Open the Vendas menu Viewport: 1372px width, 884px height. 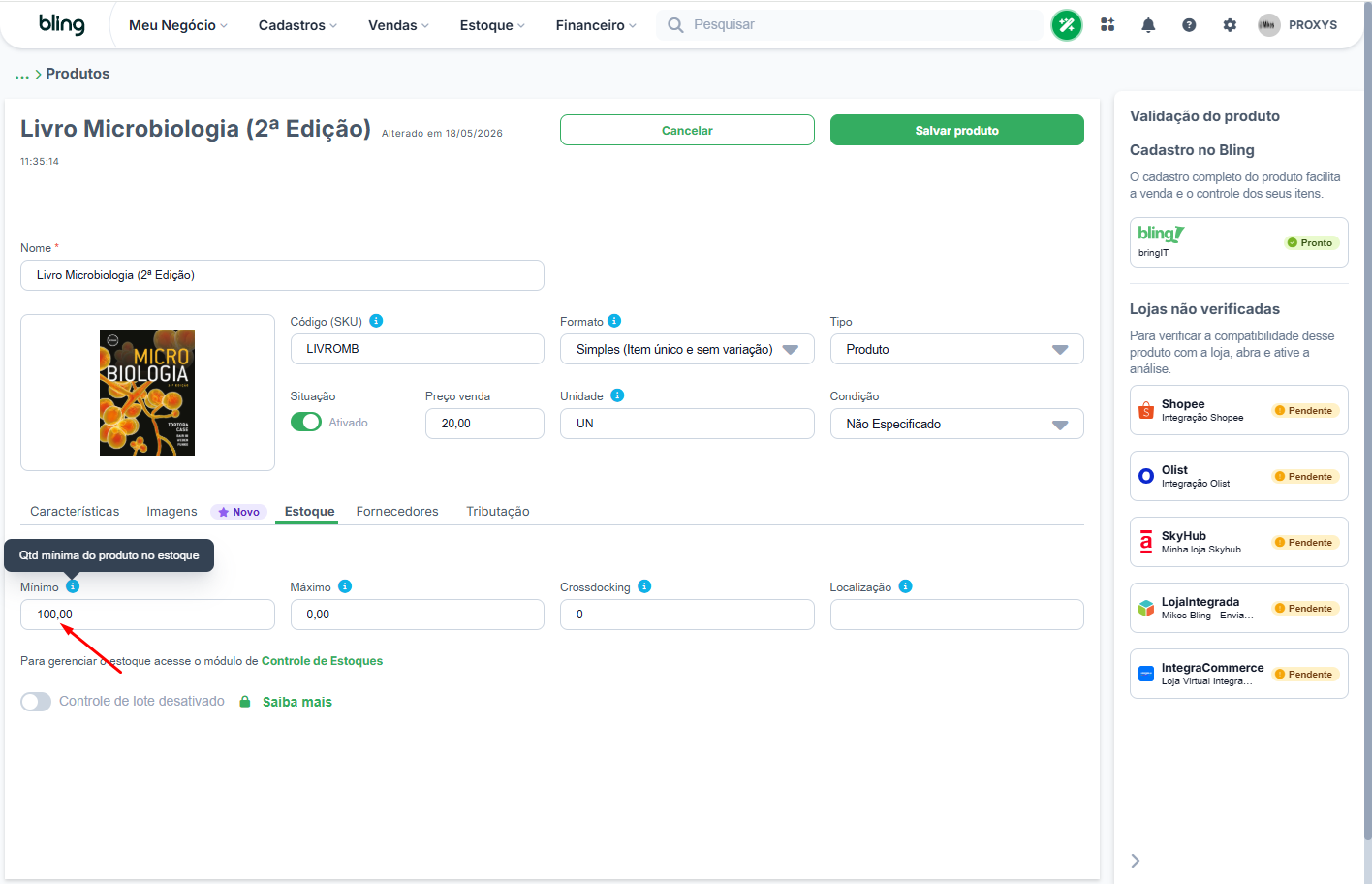[398, 25]
